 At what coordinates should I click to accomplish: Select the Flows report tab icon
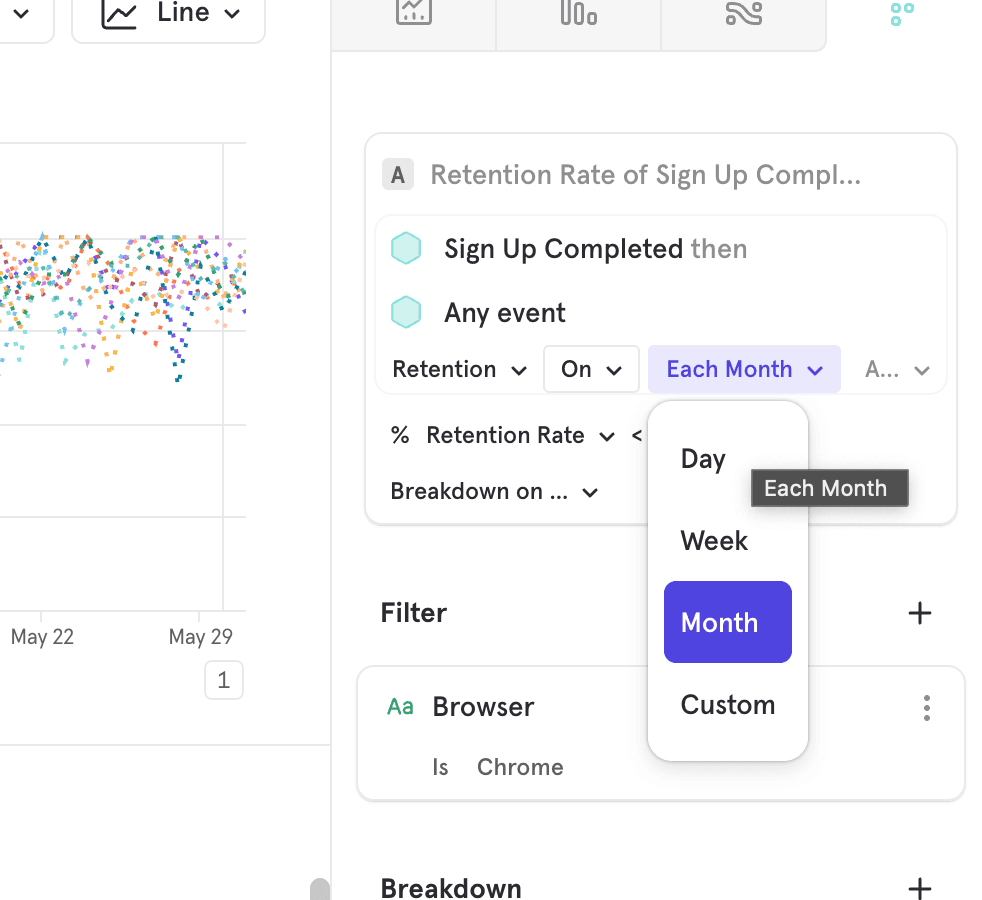743,14
